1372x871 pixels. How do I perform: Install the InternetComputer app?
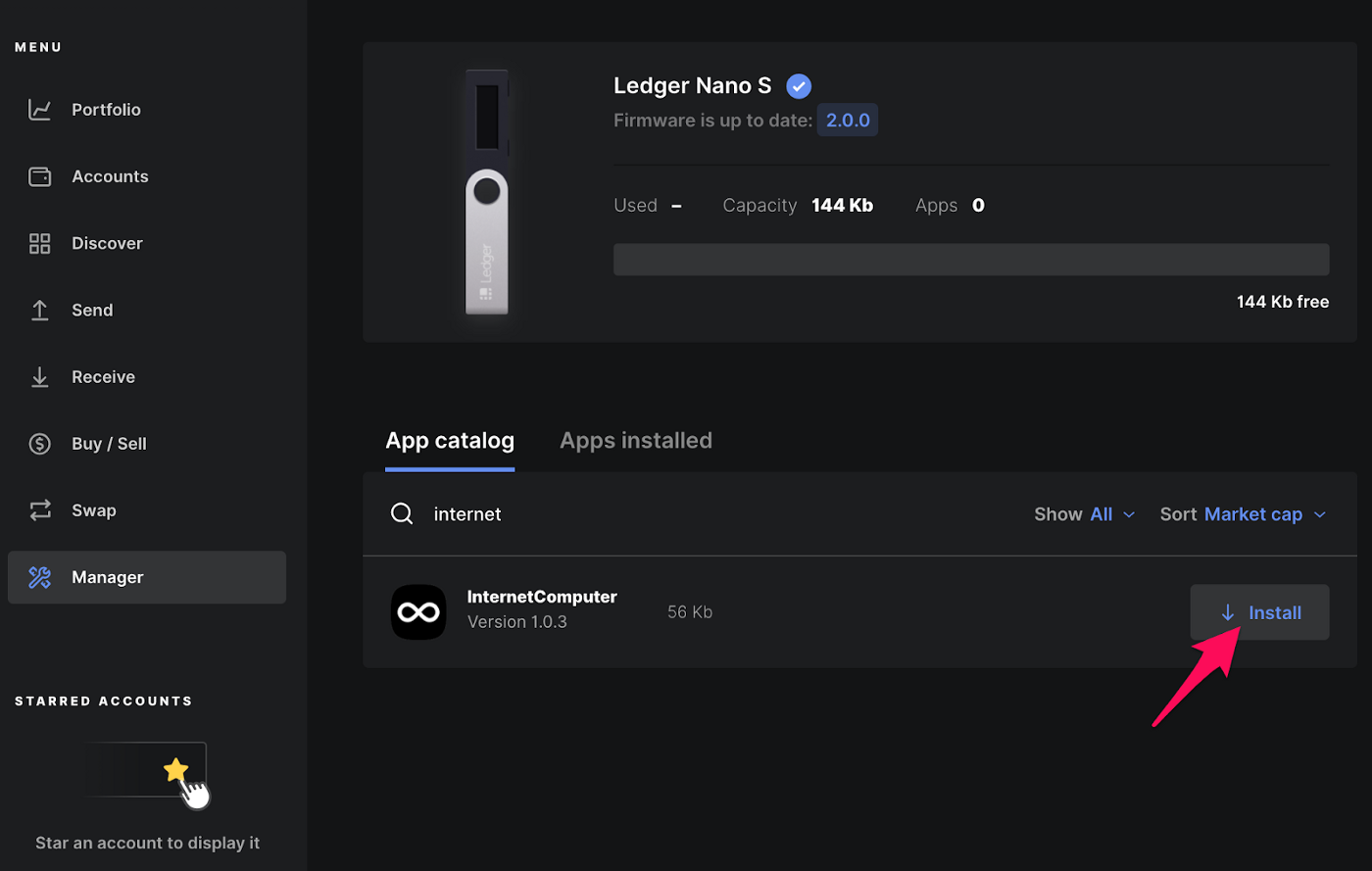(1259, 612)
